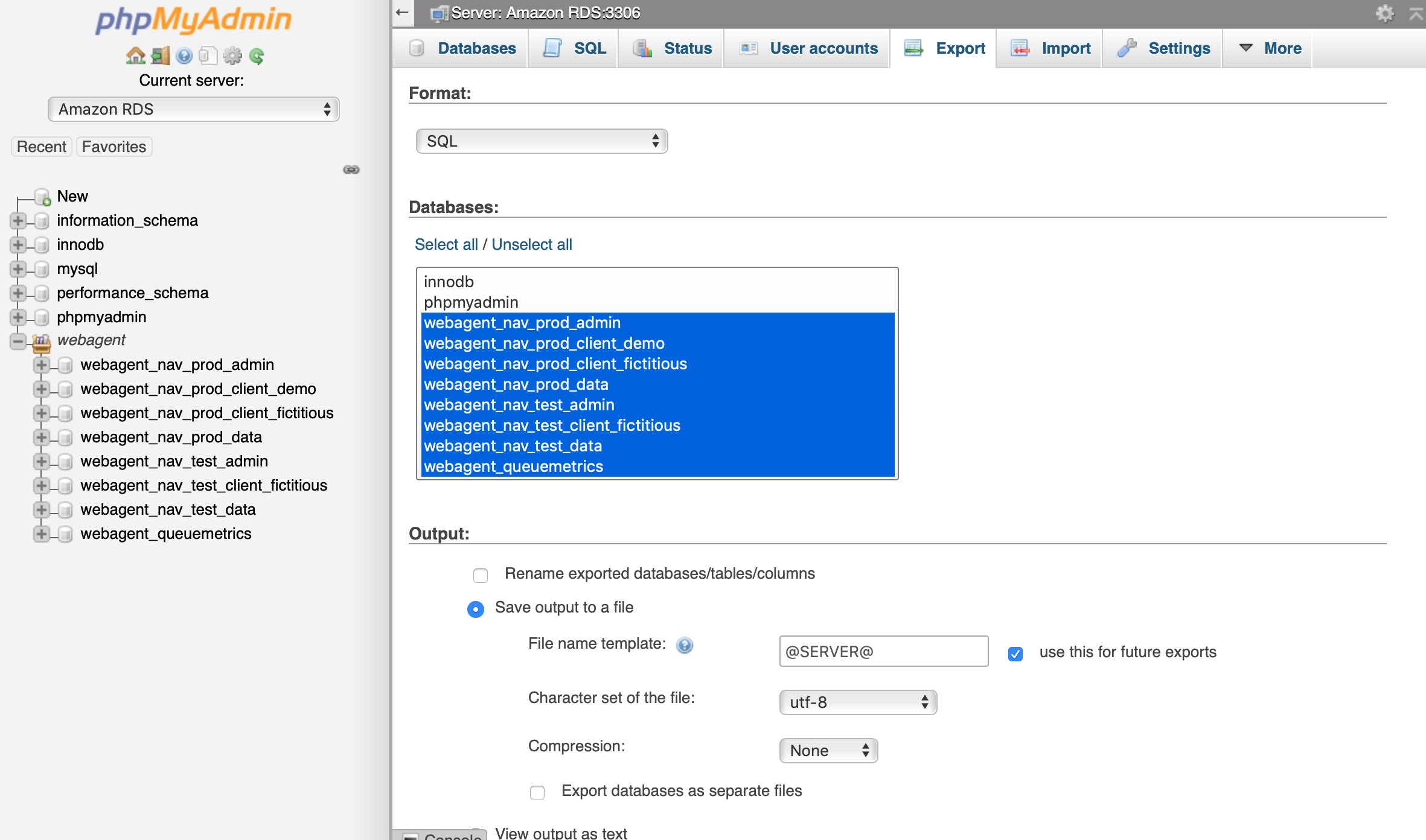The image size is (1426, 840).
Task: Open the User accounts tab
Action: [x=807, y=48]
